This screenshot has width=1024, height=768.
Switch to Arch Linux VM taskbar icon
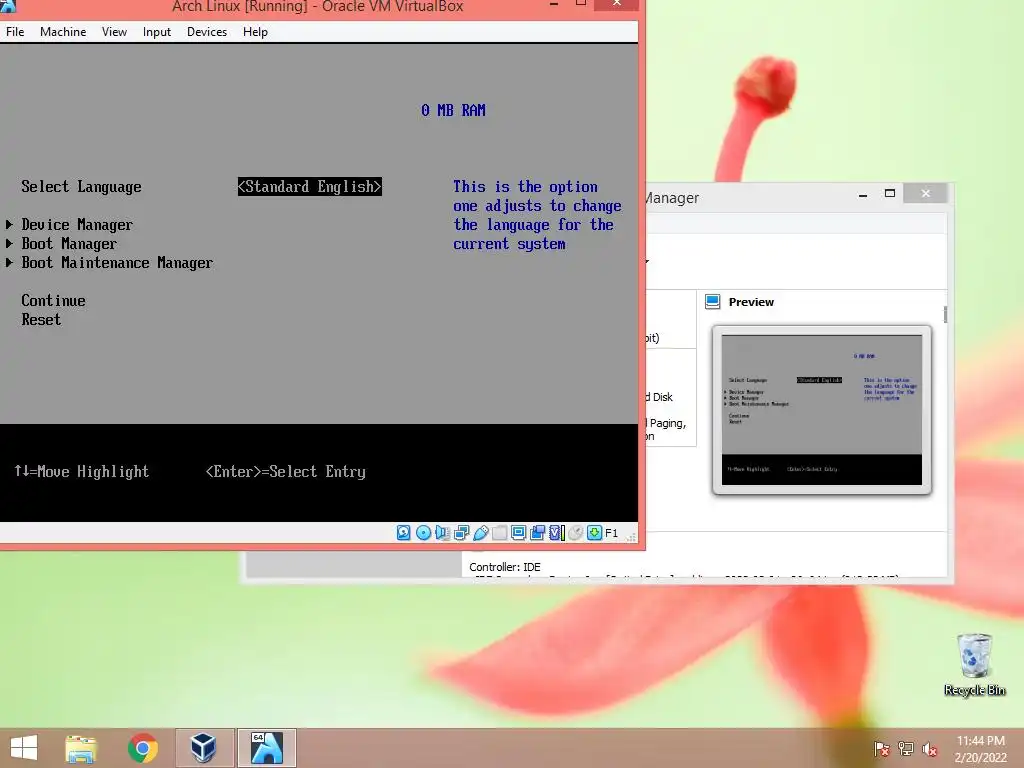pos(266,748)
